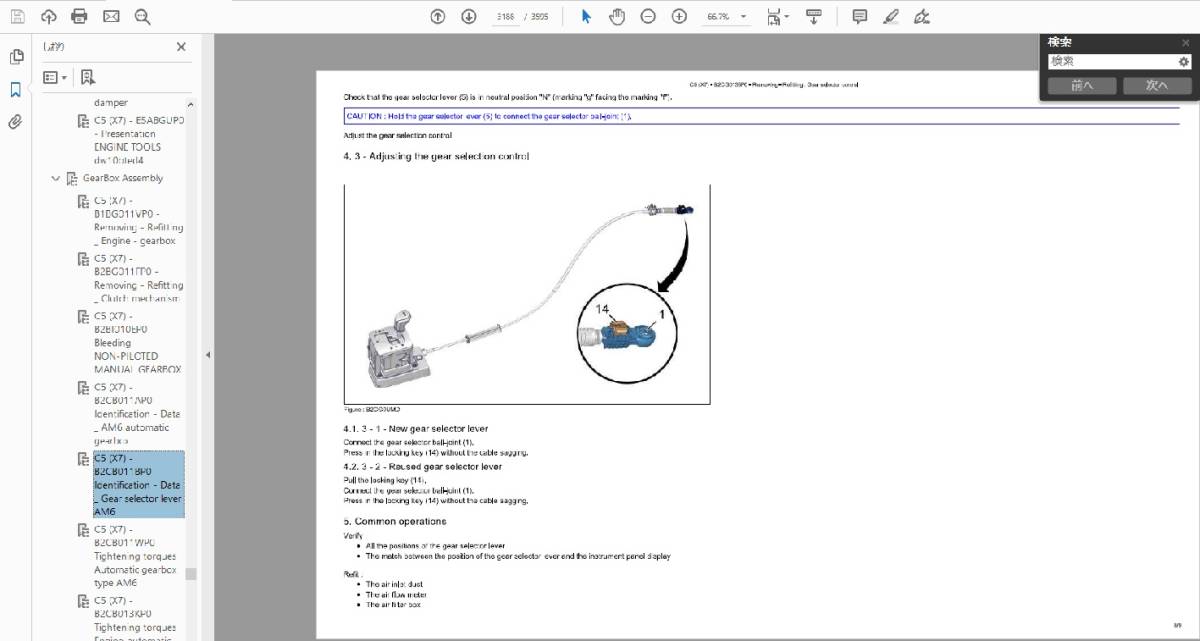
Task: Click the find current bookmark icon
Action: click(88, 77)
